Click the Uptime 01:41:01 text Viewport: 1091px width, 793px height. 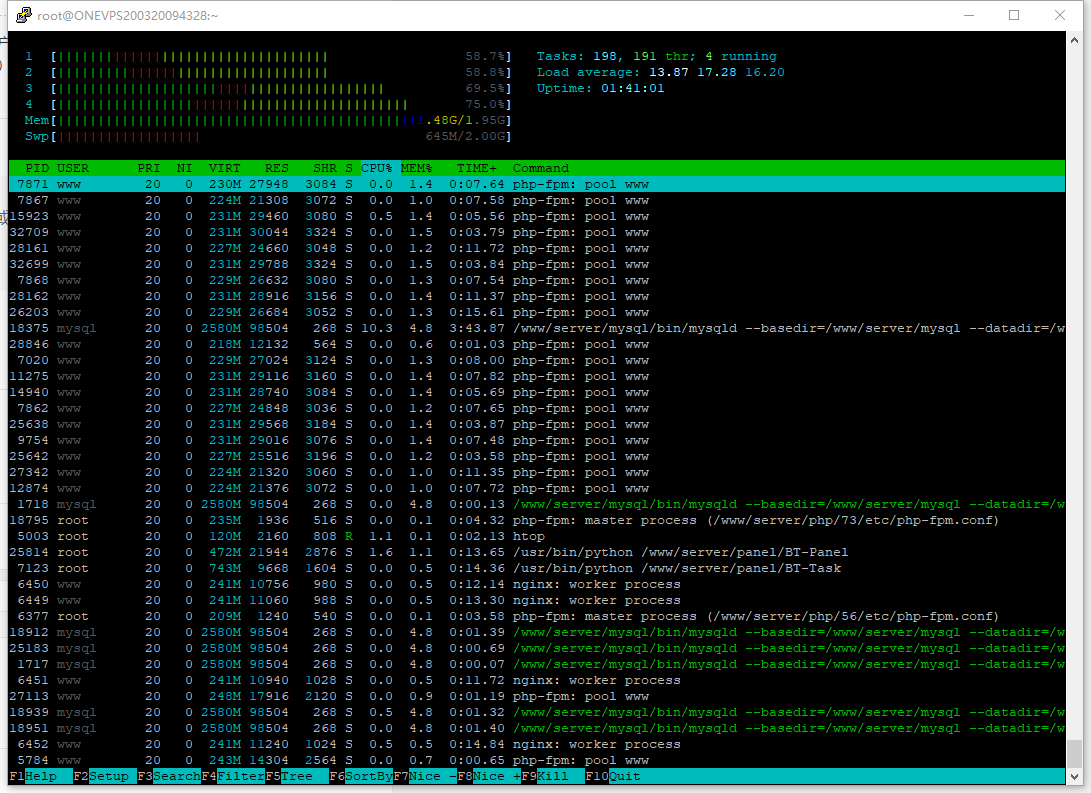pos(600,88)
